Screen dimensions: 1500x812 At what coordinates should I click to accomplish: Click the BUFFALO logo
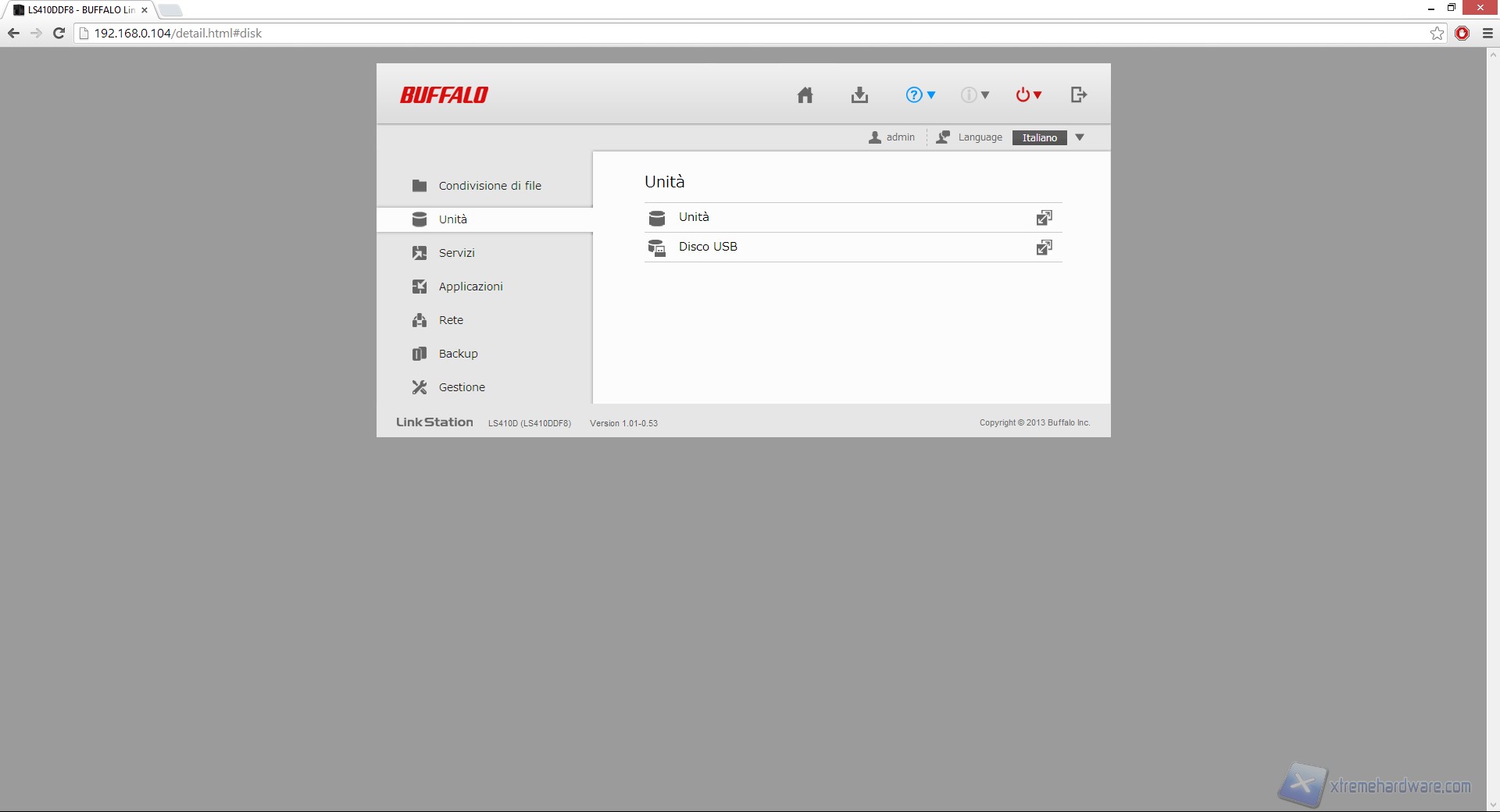[444, 95]
